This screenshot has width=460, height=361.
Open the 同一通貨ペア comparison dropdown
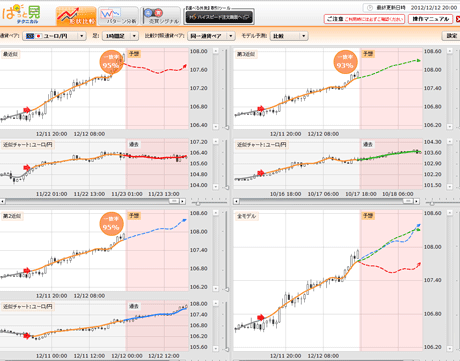(211, 36)
